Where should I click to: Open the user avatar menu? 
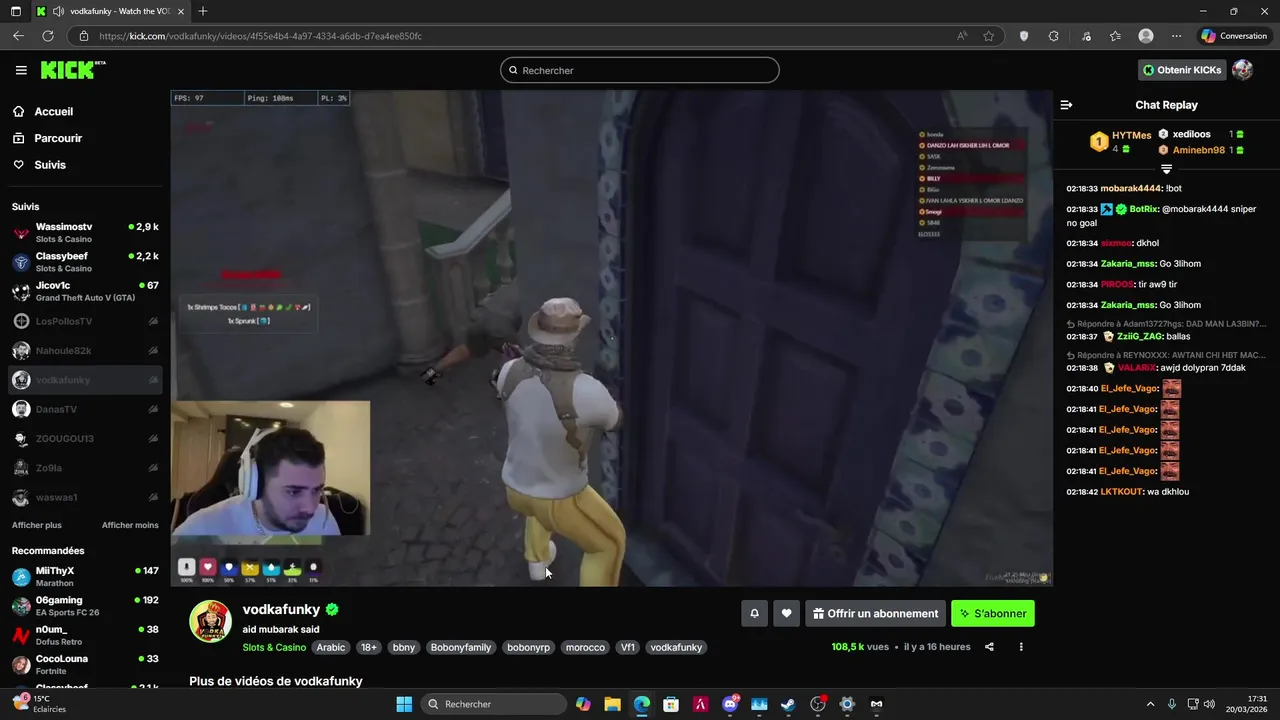tap(1242, 70)
